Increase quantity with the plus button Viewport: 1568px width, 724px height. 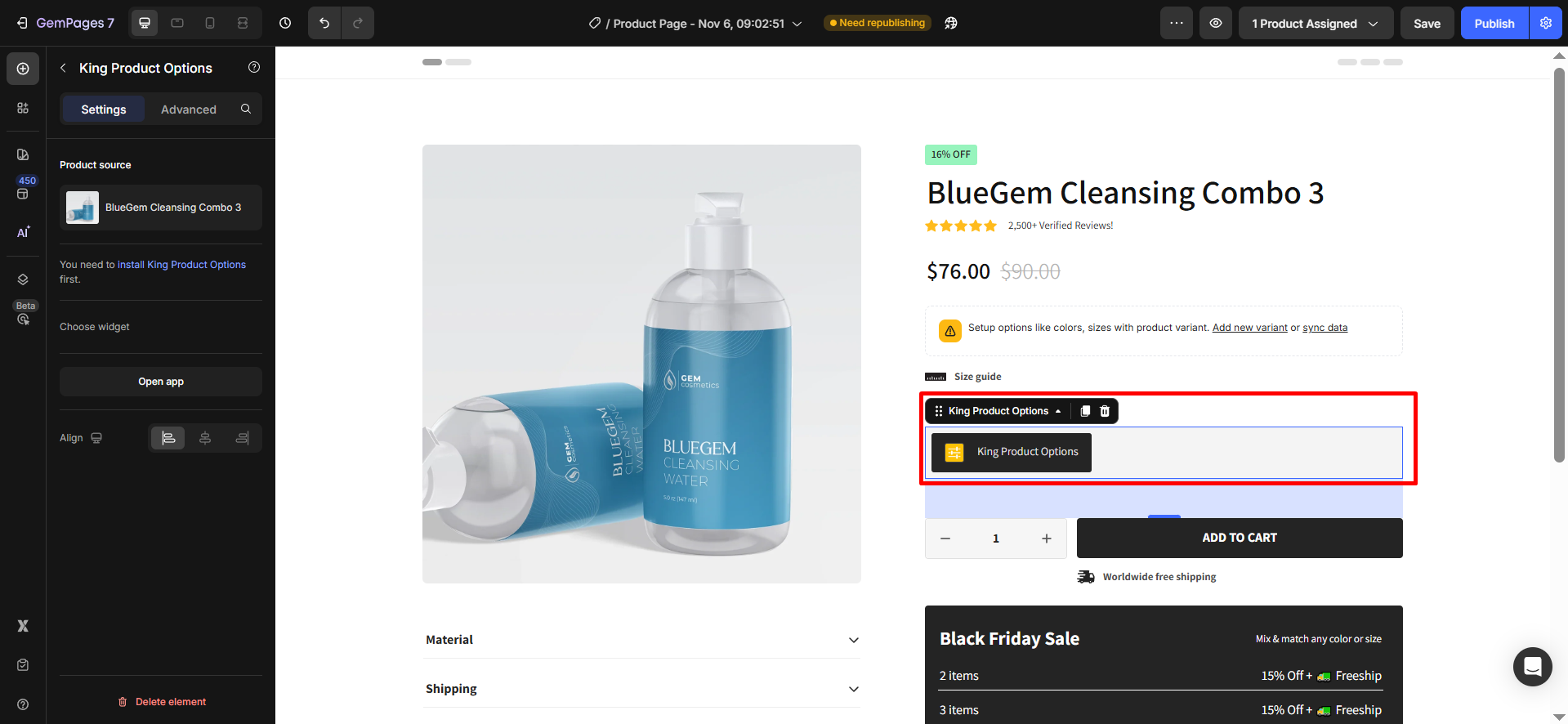[1047, 539]
